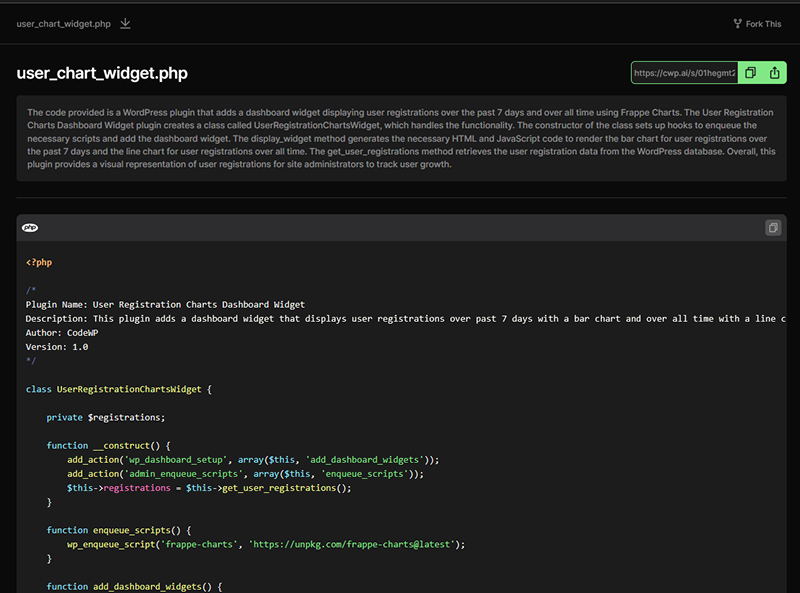Click the '$this->registrations' assignment line
The image size is (800, 593).
pos(209,488)
